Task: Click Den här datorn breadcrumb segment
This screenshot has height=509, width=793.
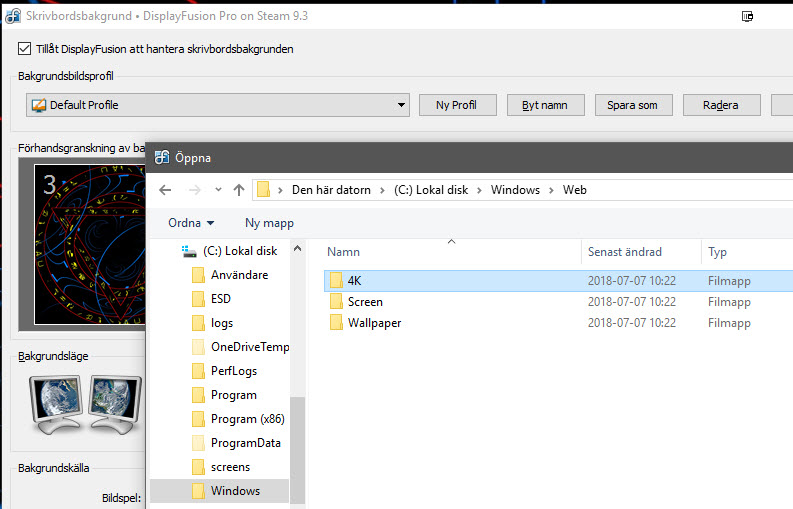Action: tap(331, 190)
